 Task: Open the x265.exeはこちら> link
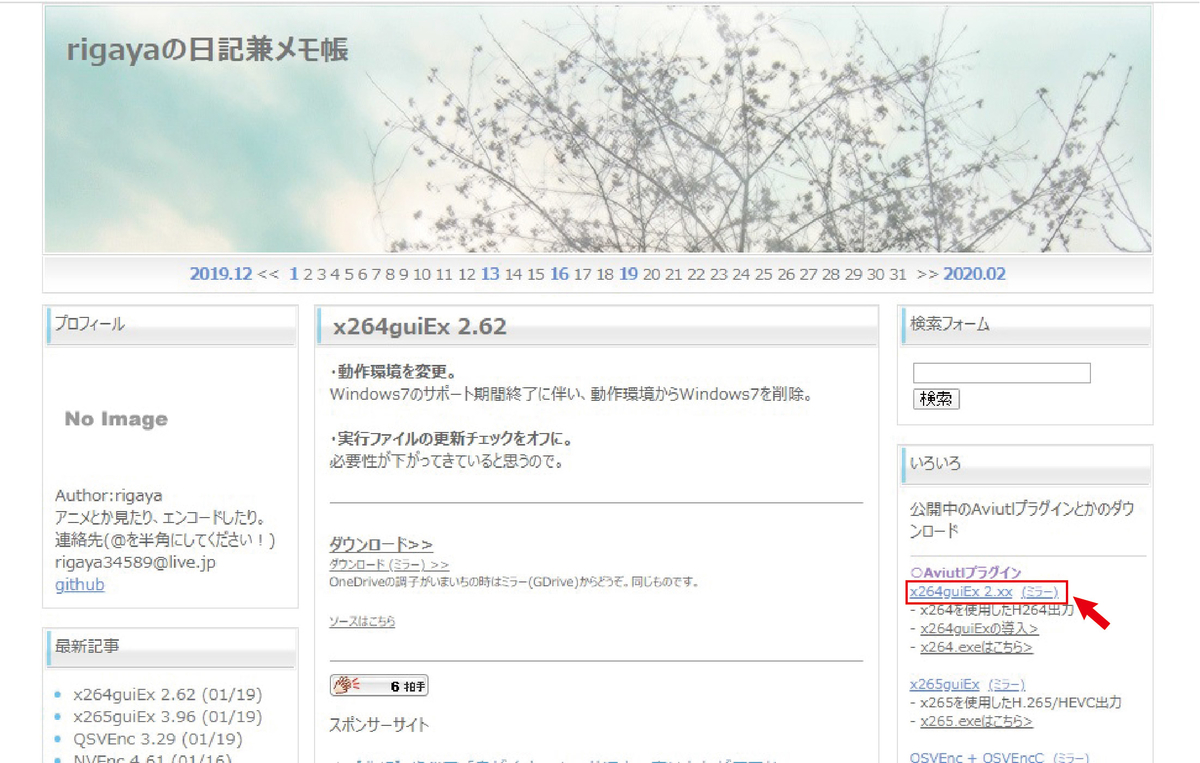point(976,721)
